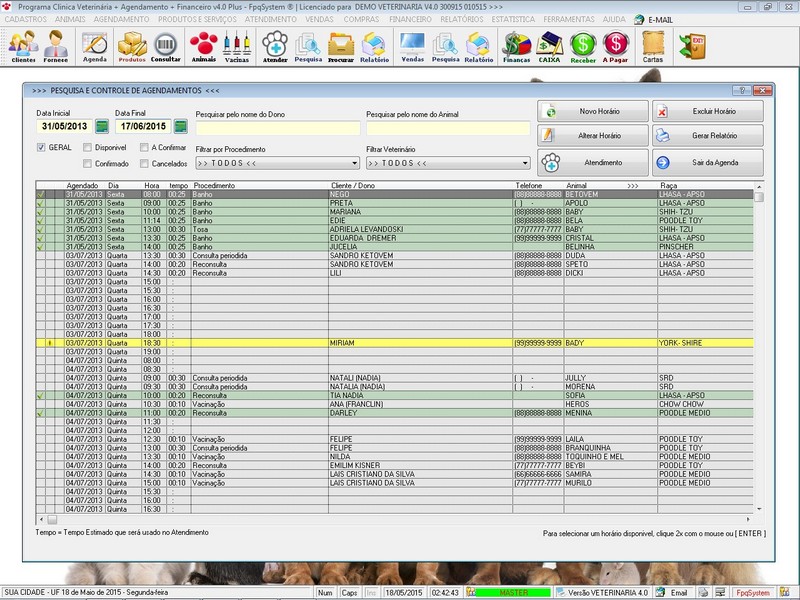Open the Cartas scroll icon

click(653, 46)
